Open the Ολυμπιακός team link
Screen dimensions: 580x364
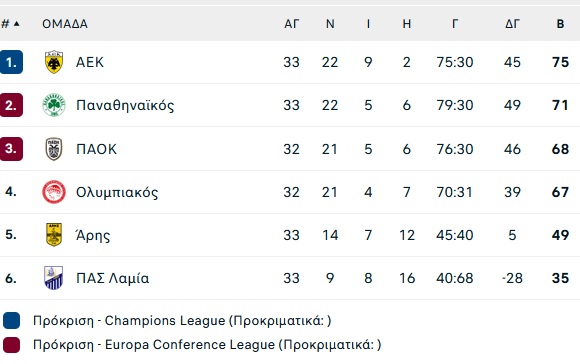click(117, 192)
